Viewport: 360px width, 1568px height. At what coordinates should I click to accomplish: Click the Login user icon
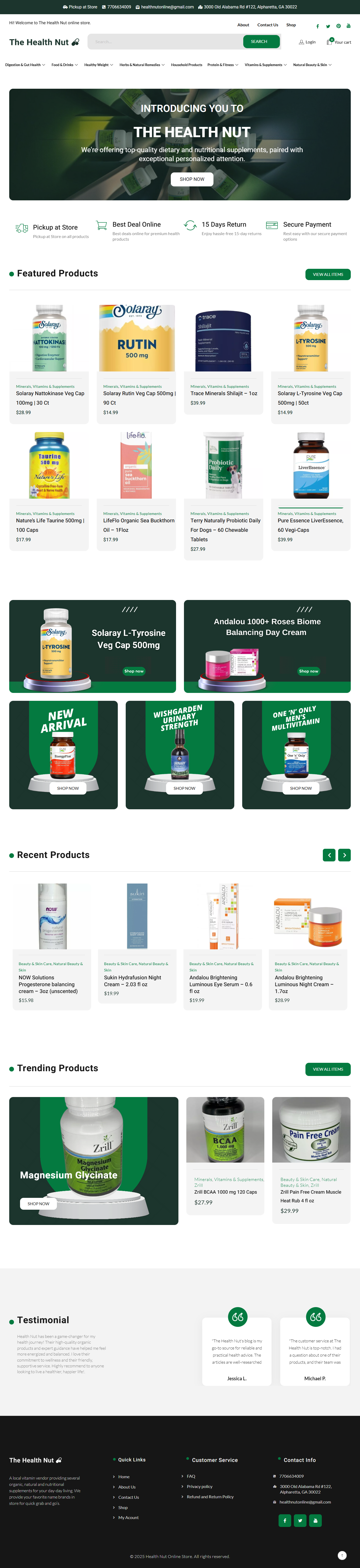(301, 42)
